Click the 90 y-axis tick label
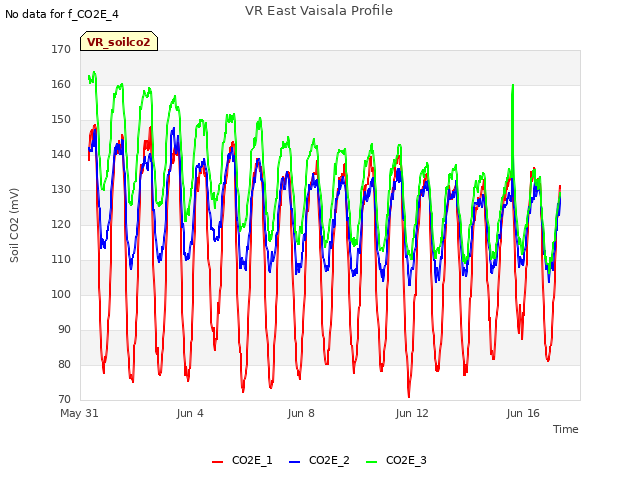 click(64, 330)
